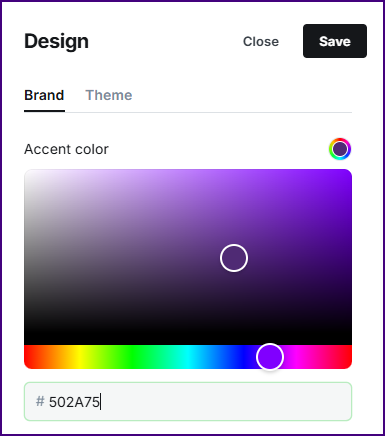Pick pure blue on the hue strip
The height and width of the screenshot is (436, 385).
243,357
